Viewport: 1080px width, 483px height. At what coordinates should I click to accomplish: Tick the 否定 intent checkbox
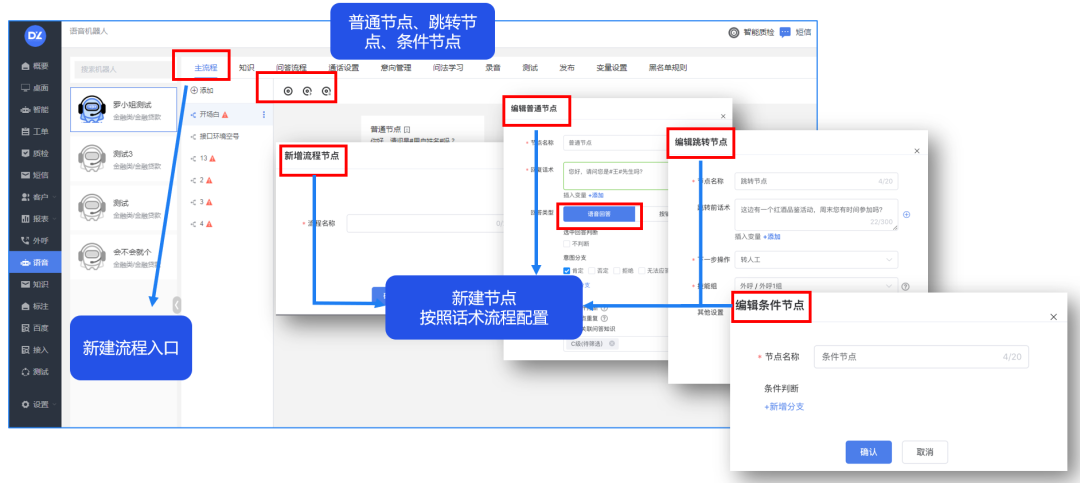tap(591, 270)
